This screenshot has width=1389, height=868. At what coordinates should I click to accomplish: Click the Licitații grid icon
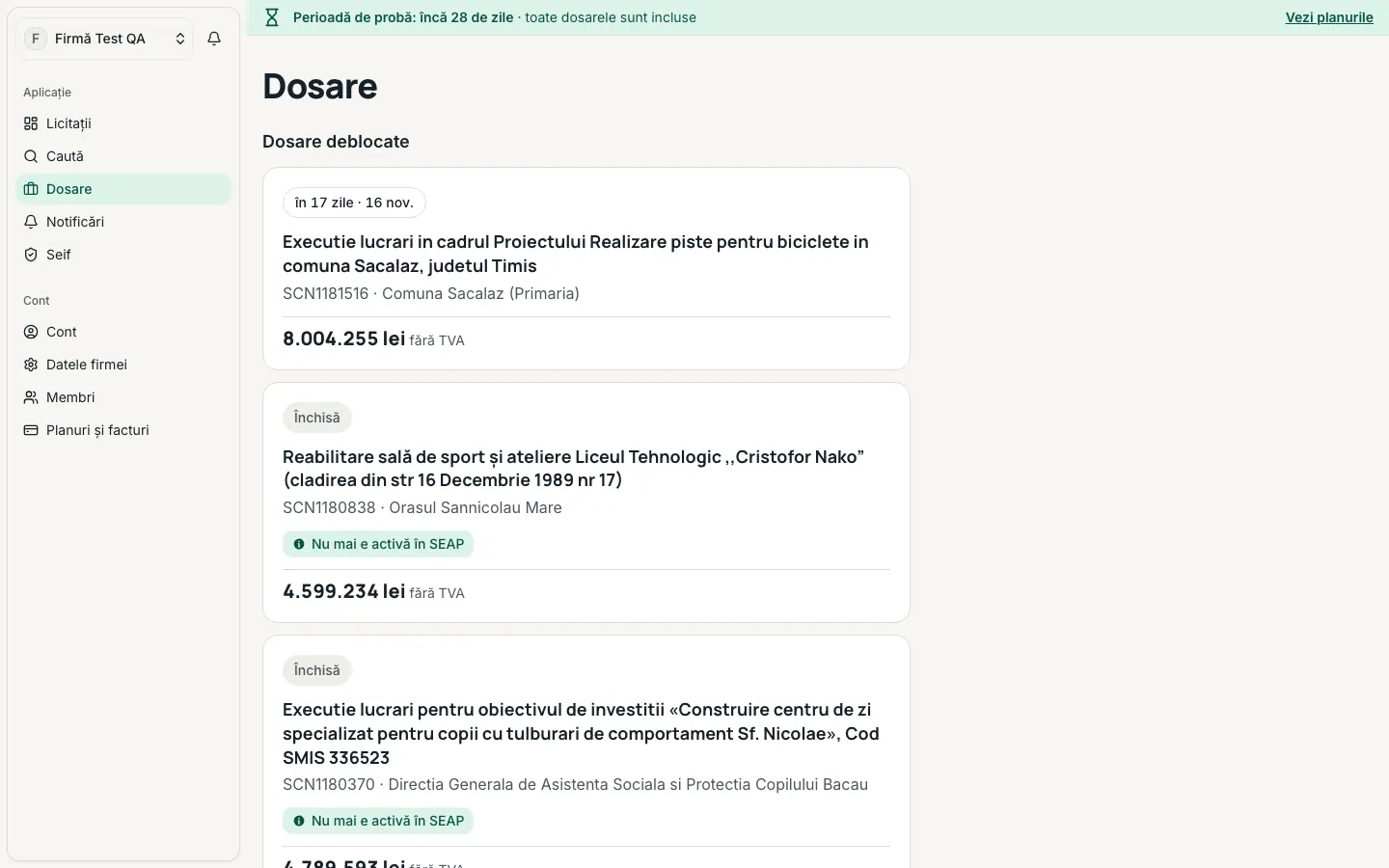[31, 123]
